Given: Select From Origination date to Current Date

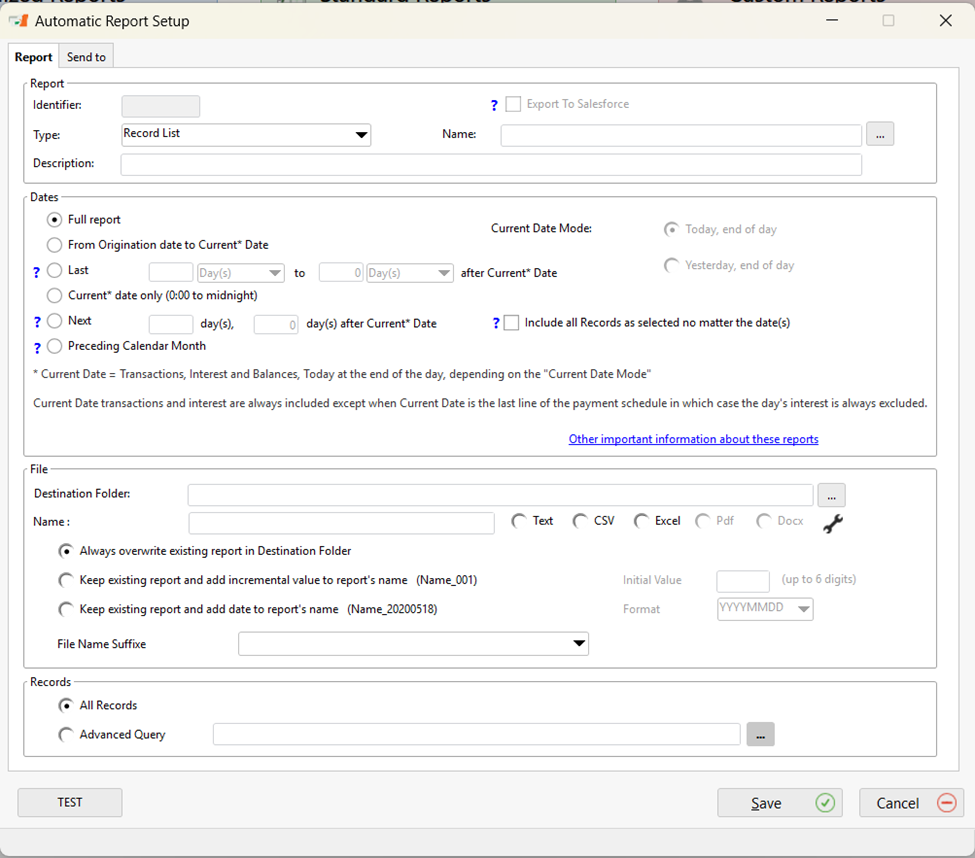Looking at the screenshot, I should [55, 245].
